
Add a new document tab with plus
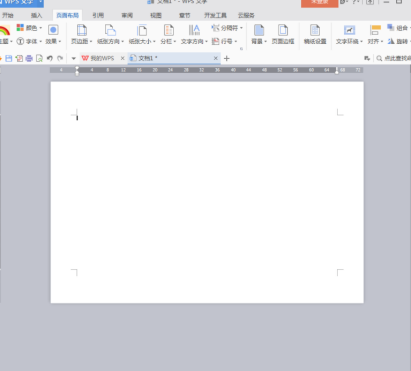[227, 58]
